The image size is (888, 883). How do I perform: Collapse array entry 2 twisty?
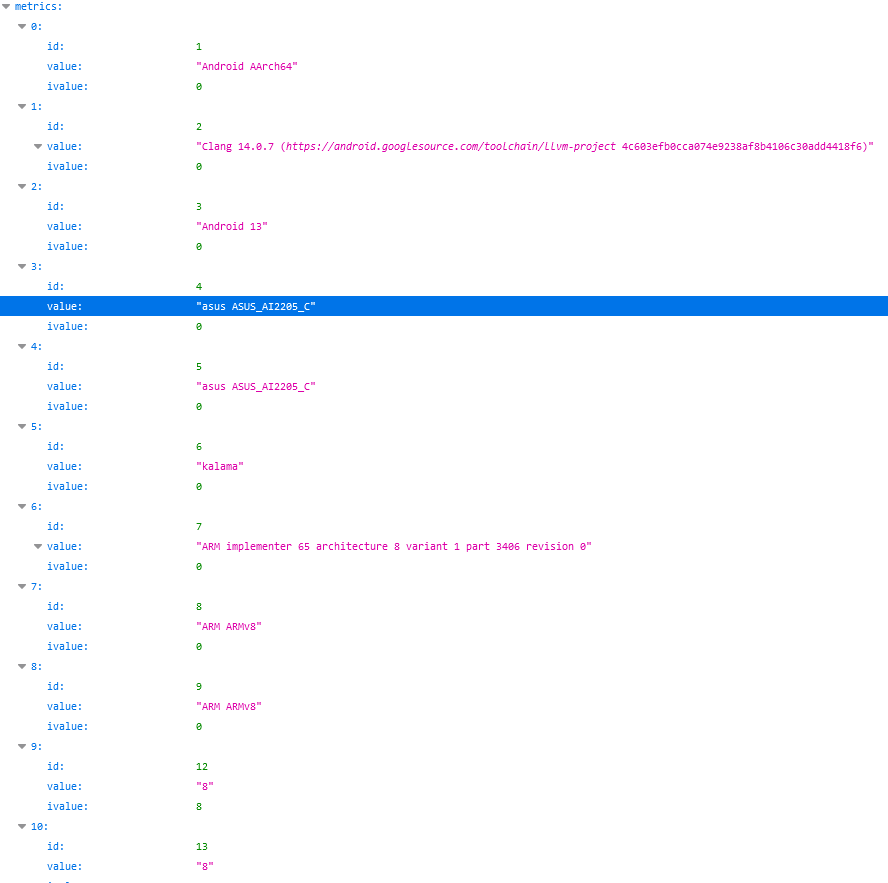tap(22, 186)
